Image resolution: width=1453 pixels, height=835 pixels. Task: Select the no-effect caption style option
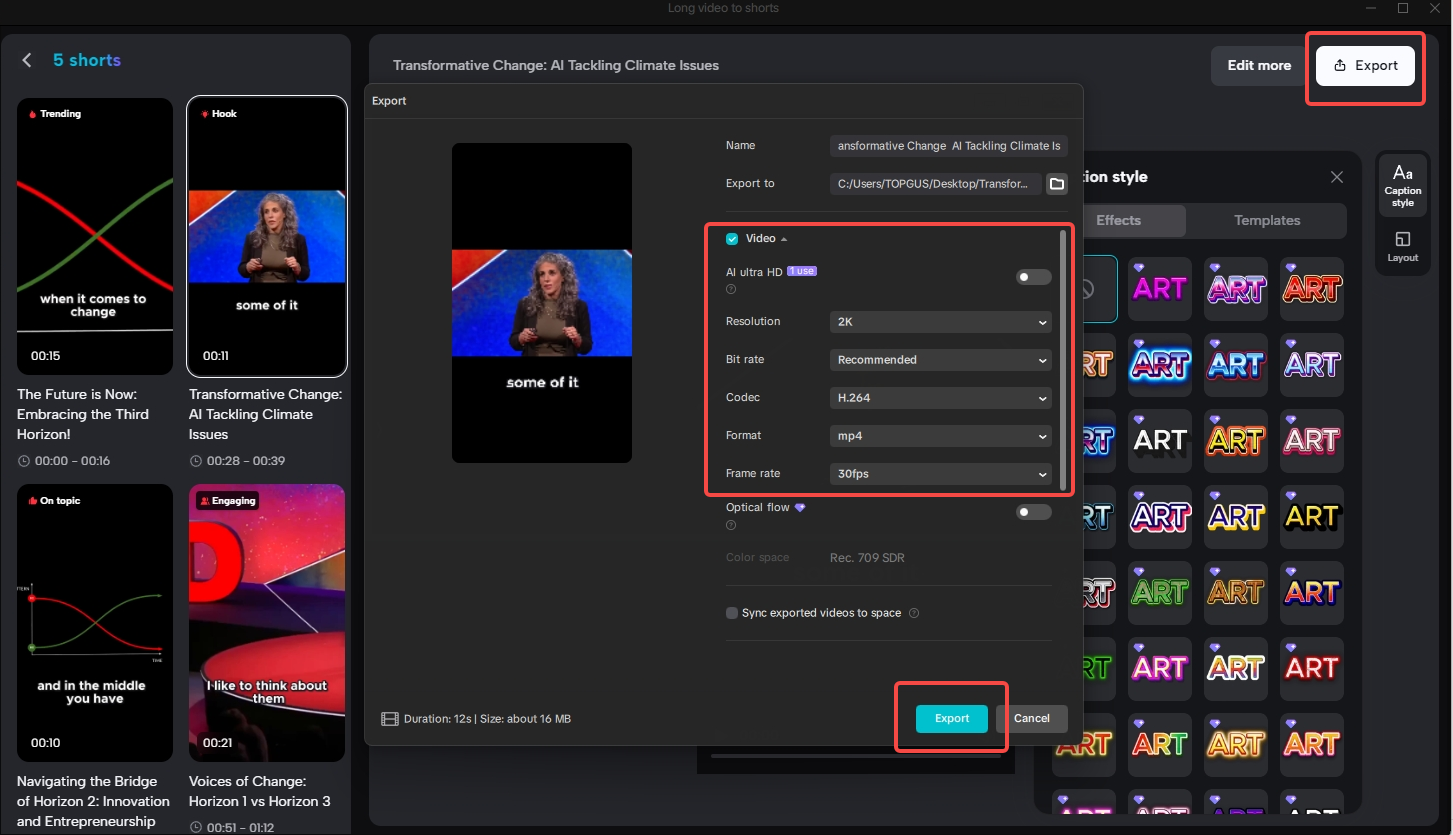[x=1097, y=289]
